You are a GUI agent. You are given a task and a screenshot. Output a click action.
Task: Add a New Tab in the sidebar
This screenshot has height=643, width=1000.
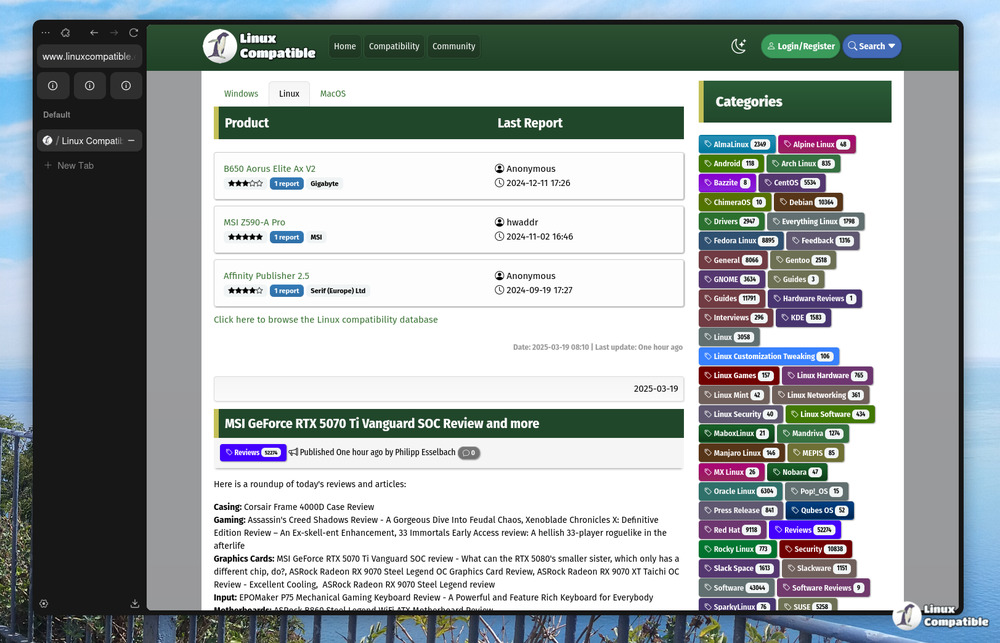(75, 166)
